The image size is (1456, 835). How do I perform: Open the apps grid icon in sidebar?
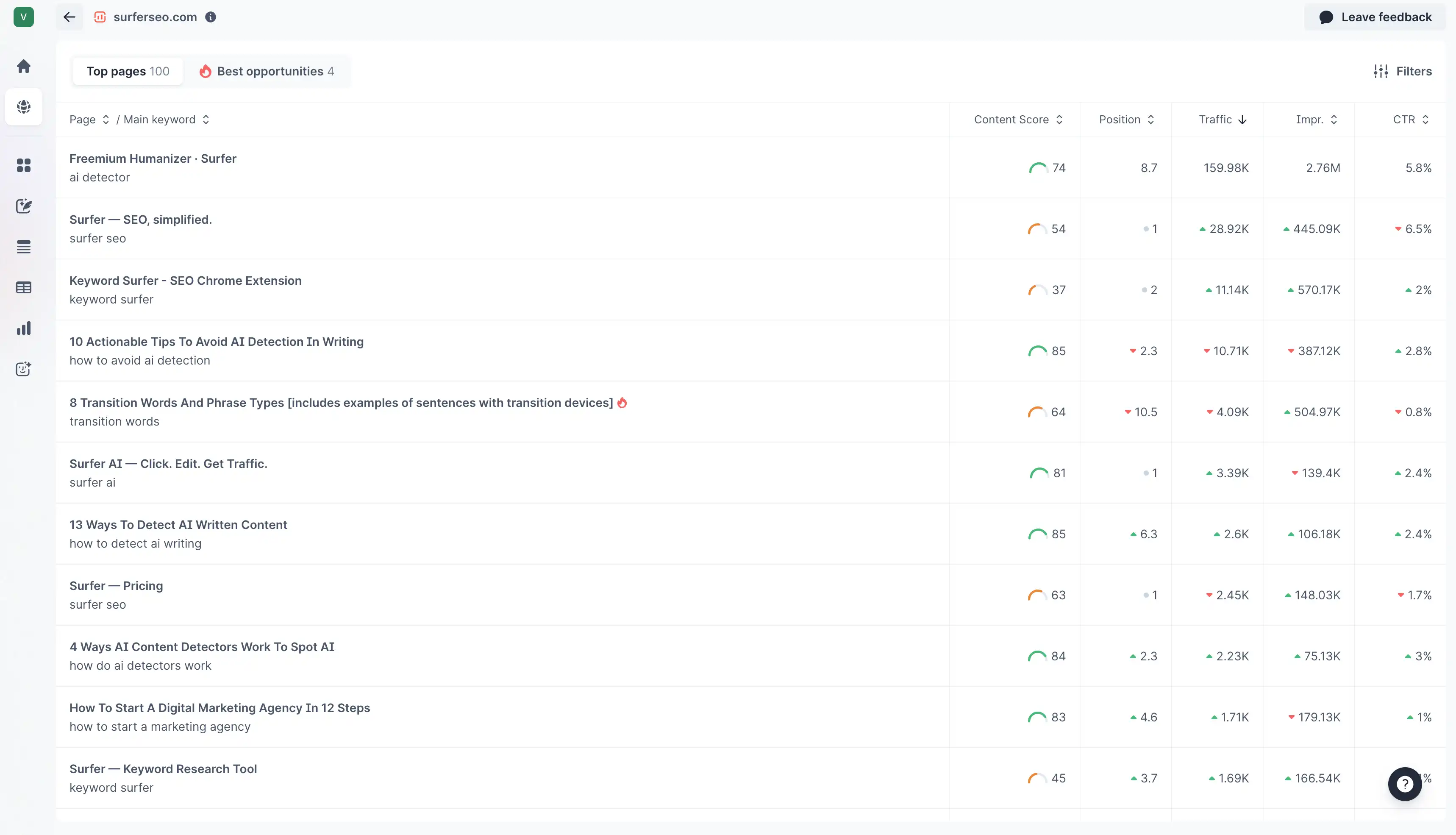23,165
